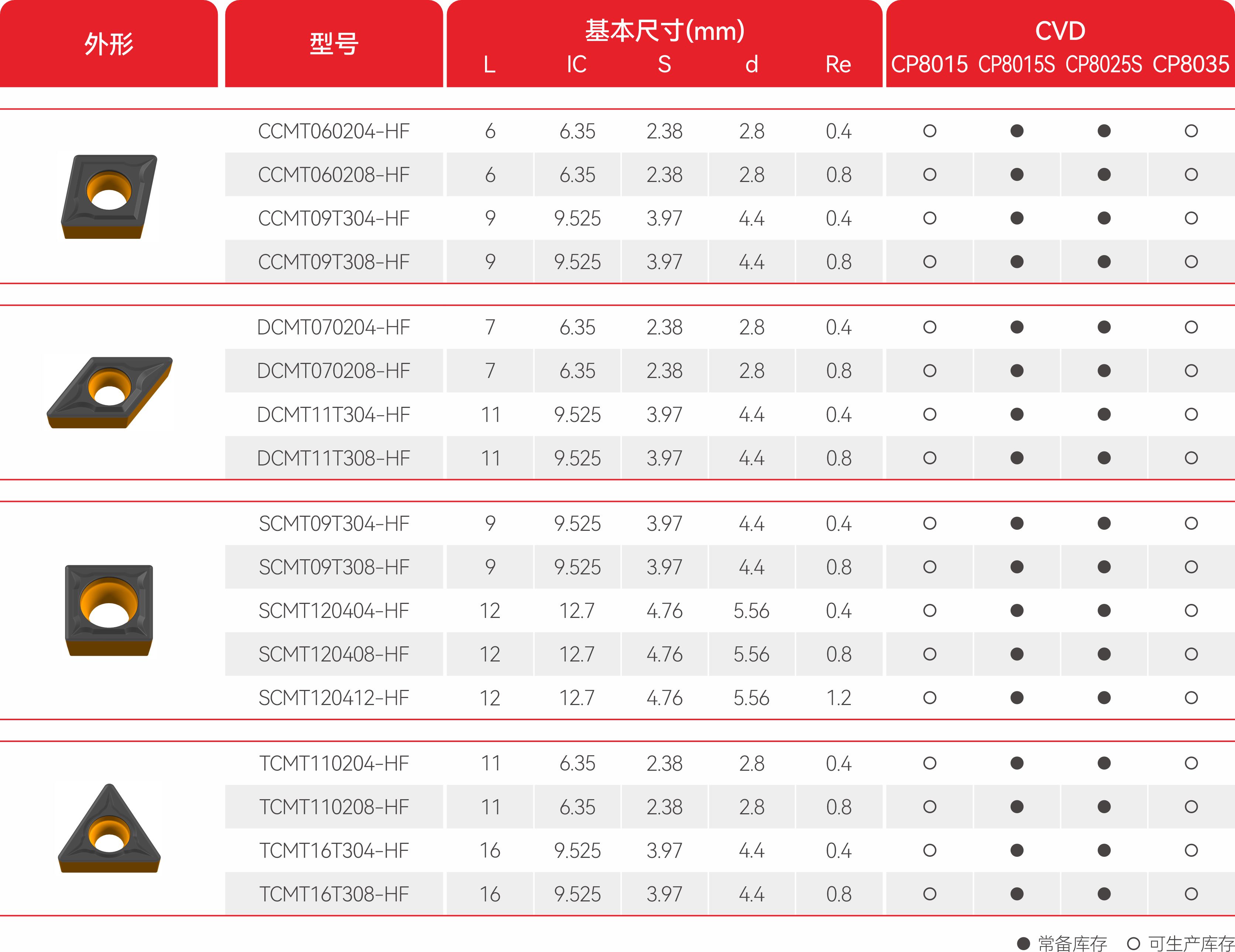Screen dimensions: 1235x952
Task: Click the hollow CP8035 circle for DCMT11T308-HF
Action: pos(1191,458)
